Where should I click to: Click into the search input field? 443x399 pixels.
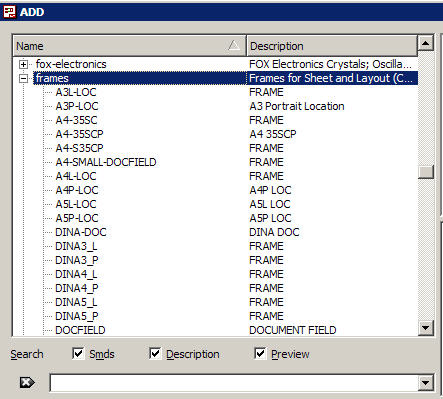coord(234,383)
